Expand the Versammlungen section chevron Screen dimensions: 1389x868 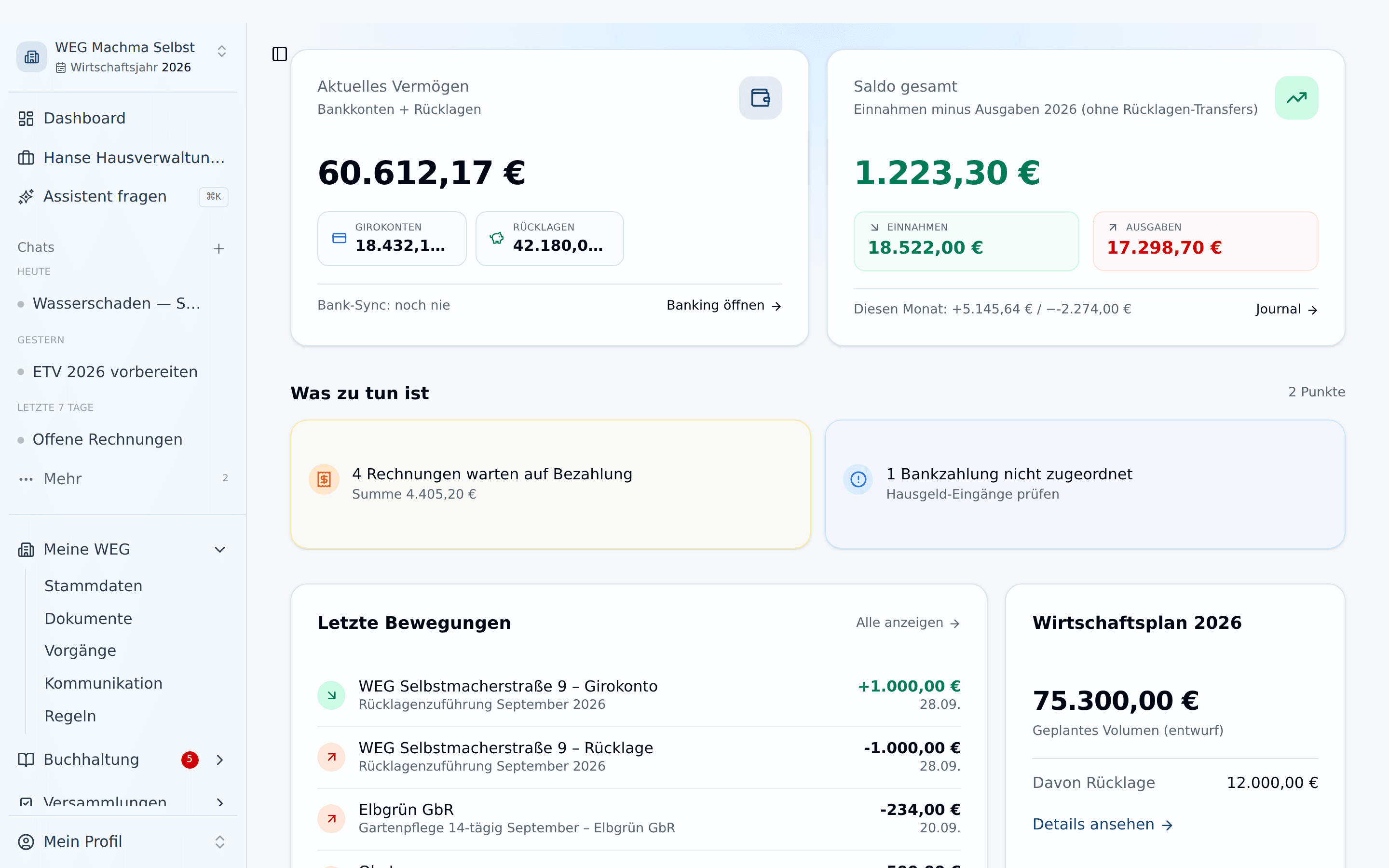(x=220, y=802)
